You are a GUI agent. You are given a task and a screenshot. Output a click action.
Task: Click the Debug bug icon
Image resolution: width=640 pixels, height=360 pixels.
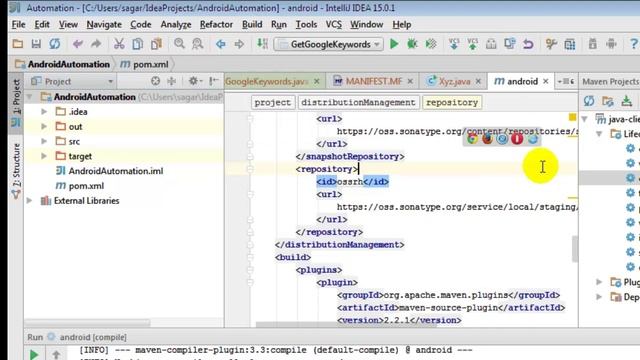412,44
